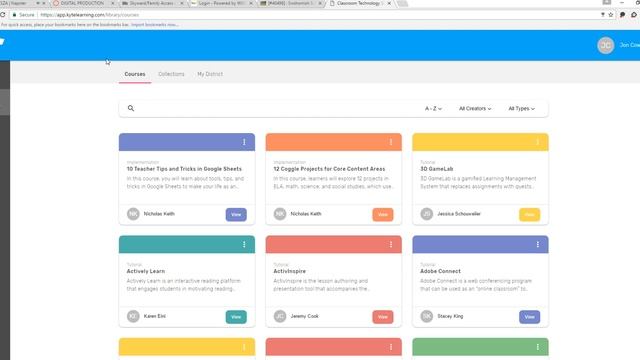Click Karen Ekl avatar icon
This screenshot has height=360, width=640.
[133, 316]
